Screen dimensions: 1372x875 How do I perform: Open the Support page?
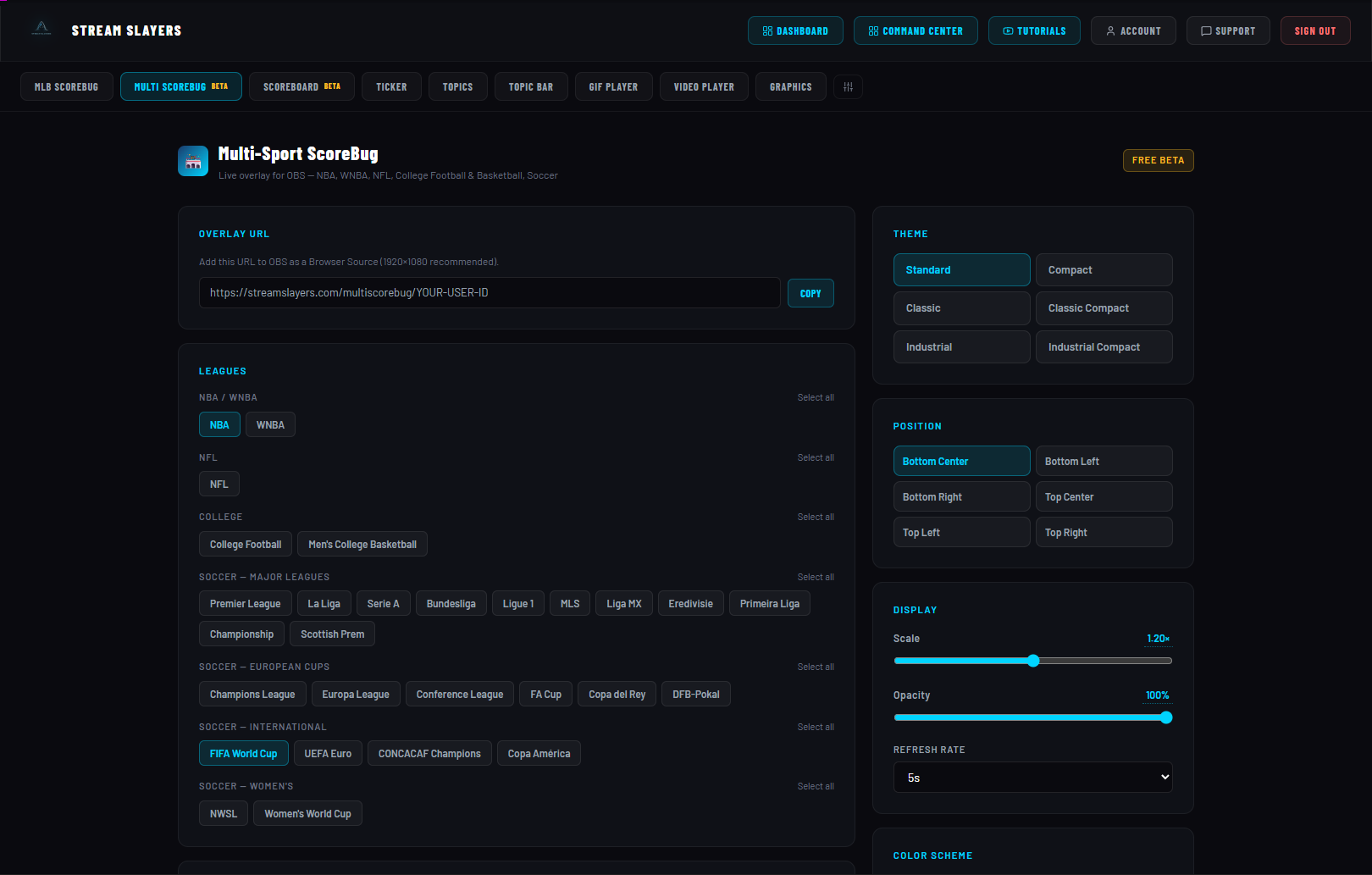[x=1228, y=30]
